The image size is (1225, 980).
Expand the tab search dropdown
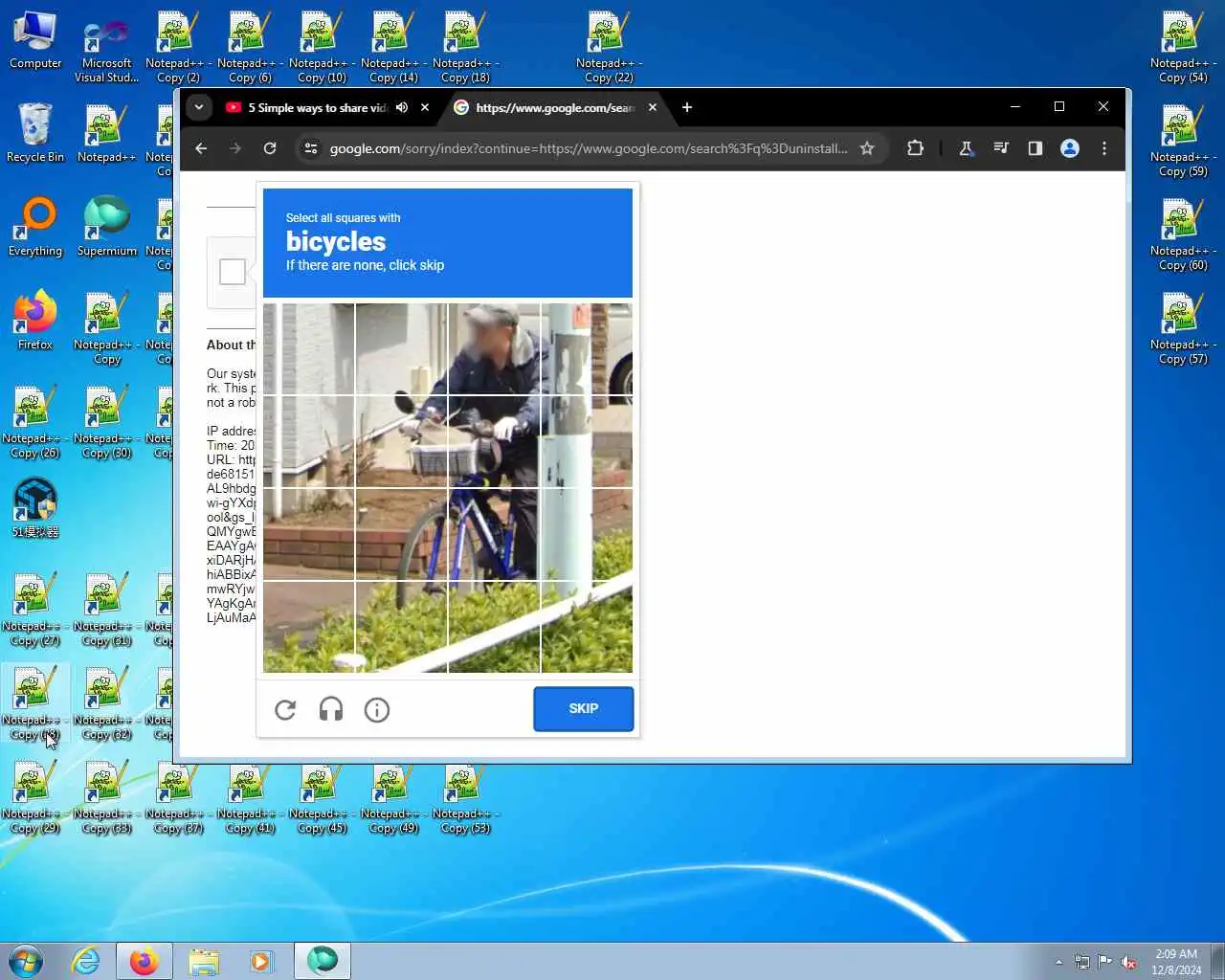tap(199, 107)
